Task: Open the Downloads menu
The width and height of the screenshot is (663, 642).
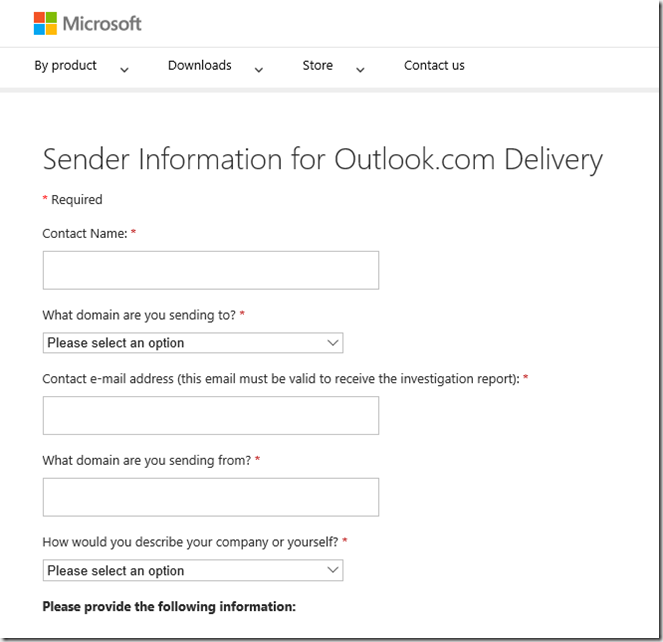Action: coord(200,66)
